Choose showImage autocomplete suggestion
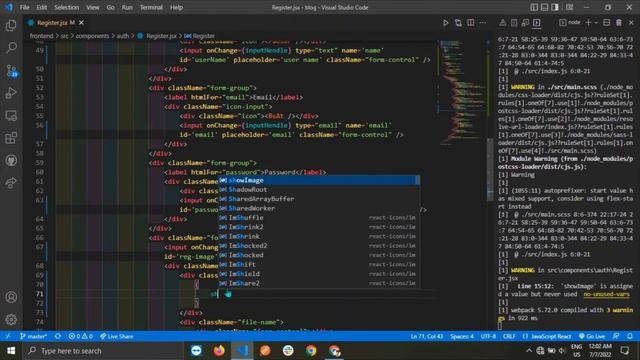Screen dimensions: 640x360 pyautogui.click(x=319, y=180)
